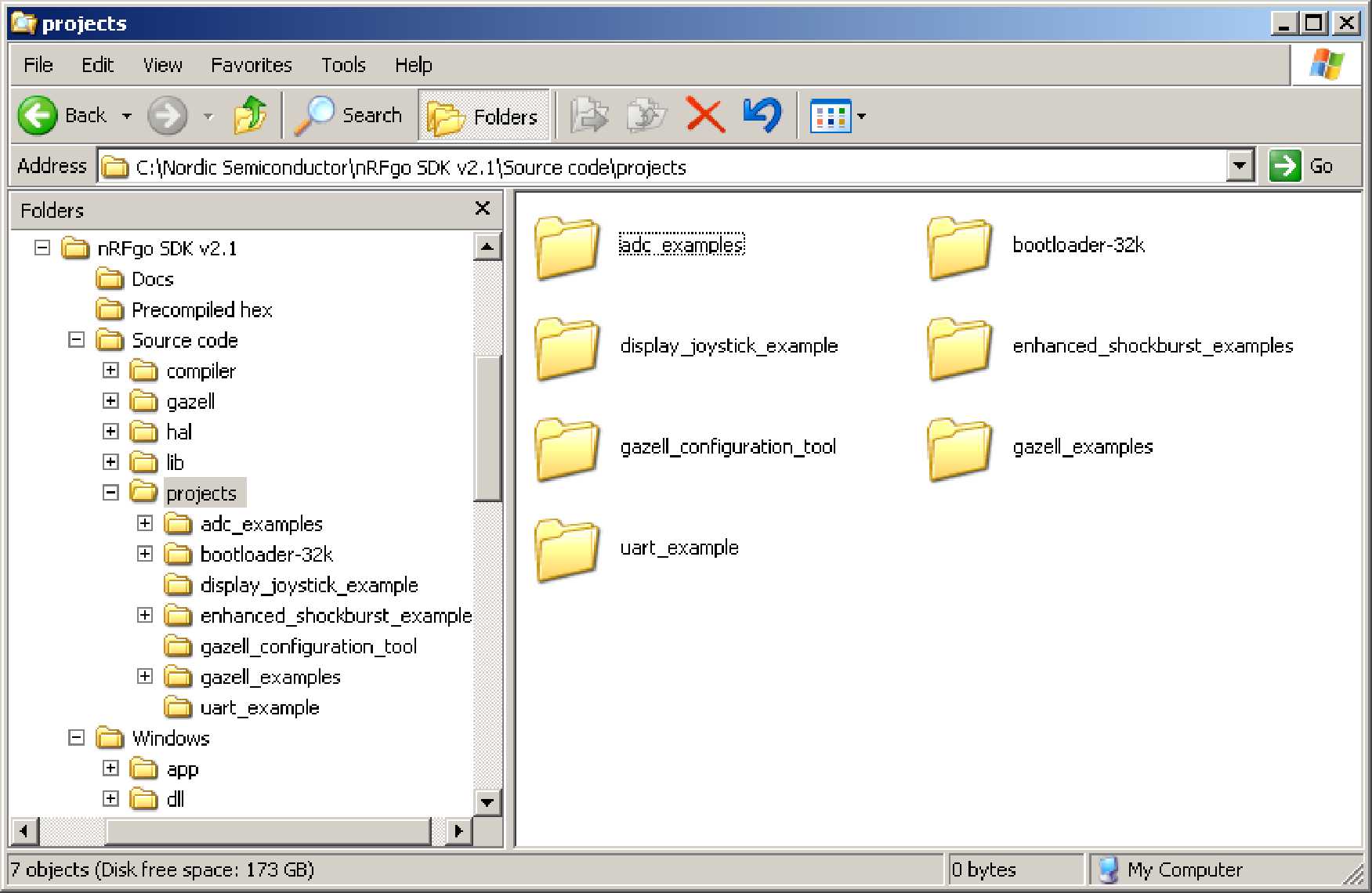Select Docs folder in the tree
This screenshot has height=893, width=1372.
(153, 280)
